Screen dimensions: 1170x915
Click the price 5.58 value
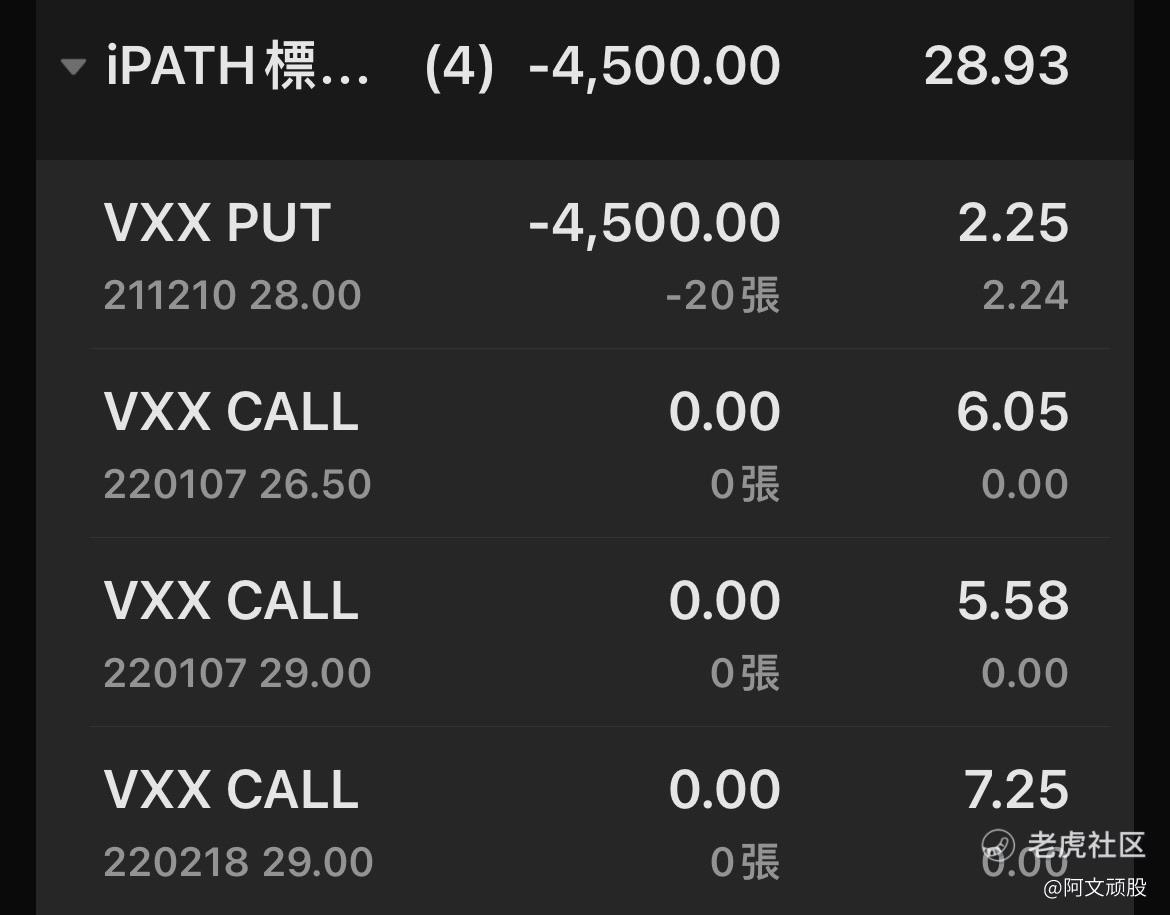1013,600
